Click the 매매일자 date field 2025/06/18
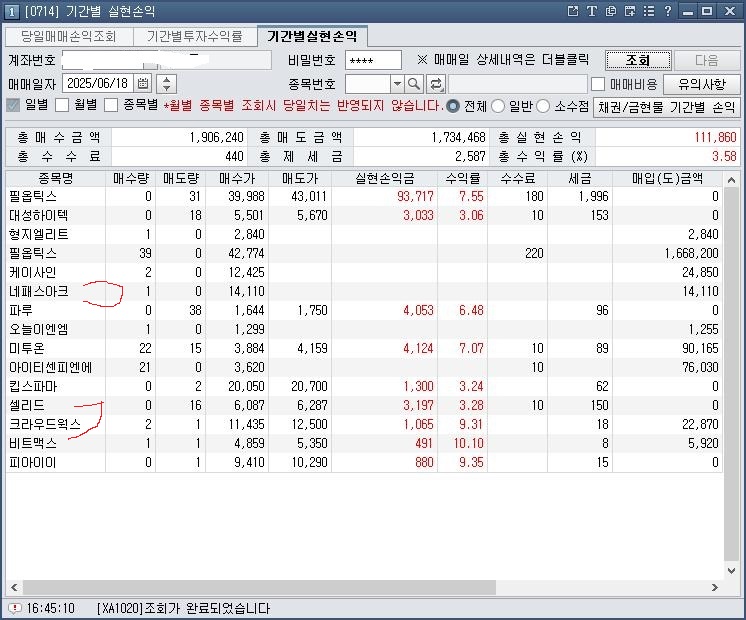Viewport: 746px width, 620px height. pos(98,84)
